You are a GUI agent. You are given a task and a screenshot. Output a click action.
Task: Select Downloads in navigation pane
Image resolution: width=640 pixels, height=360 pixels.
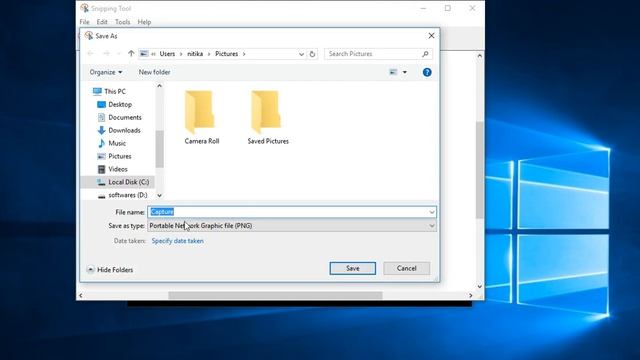click(119, 130)
